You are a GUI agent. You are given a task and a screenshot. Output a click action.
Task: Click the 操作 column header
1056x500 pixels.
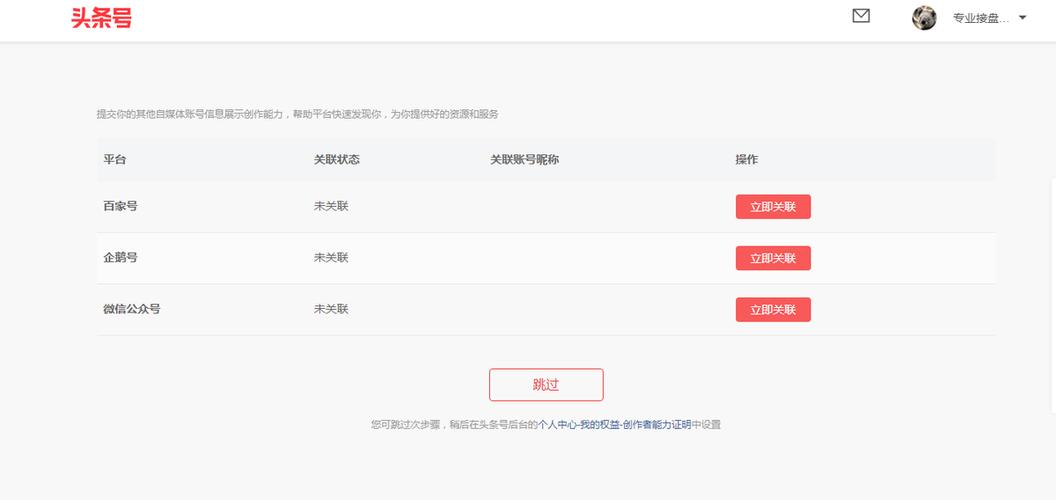click(x=747, y=160)
